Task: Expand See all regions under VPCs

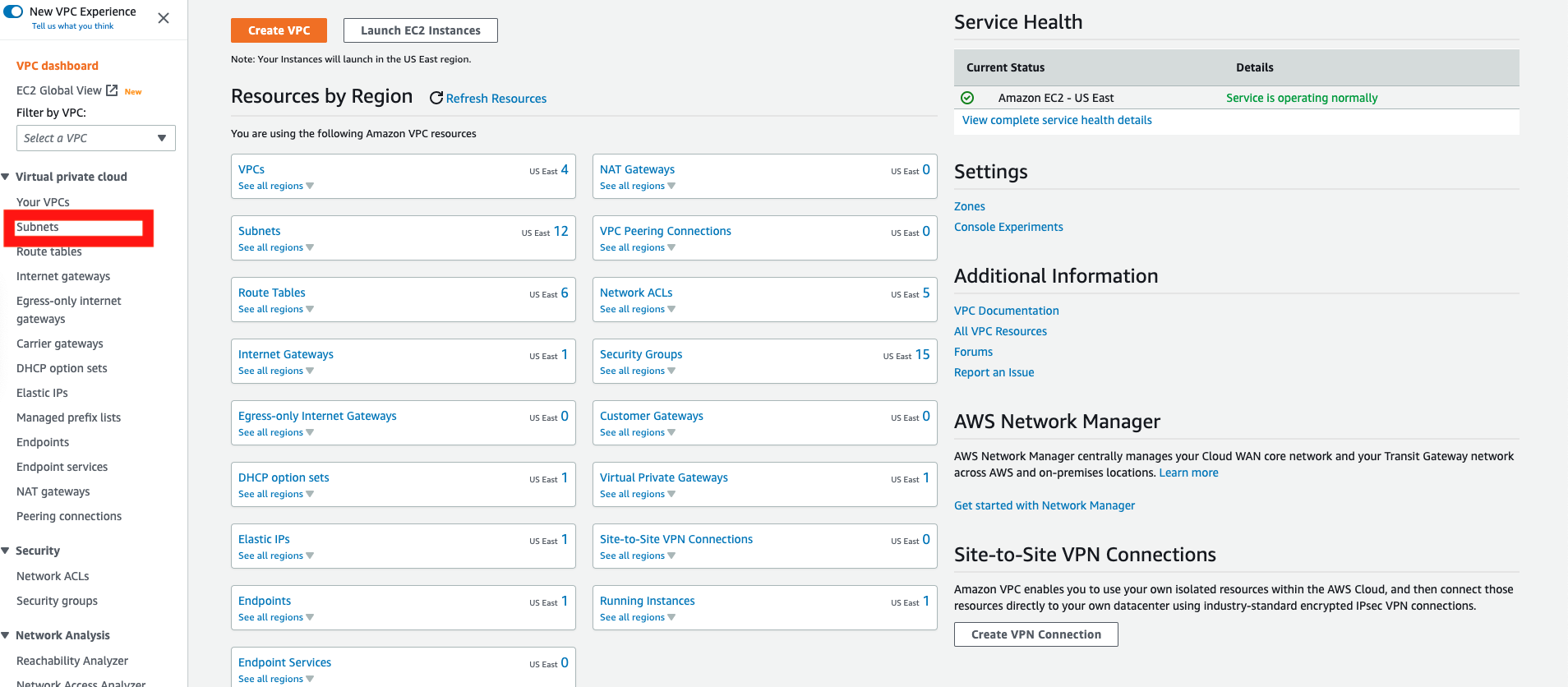Action: click(x=276, y=187)
